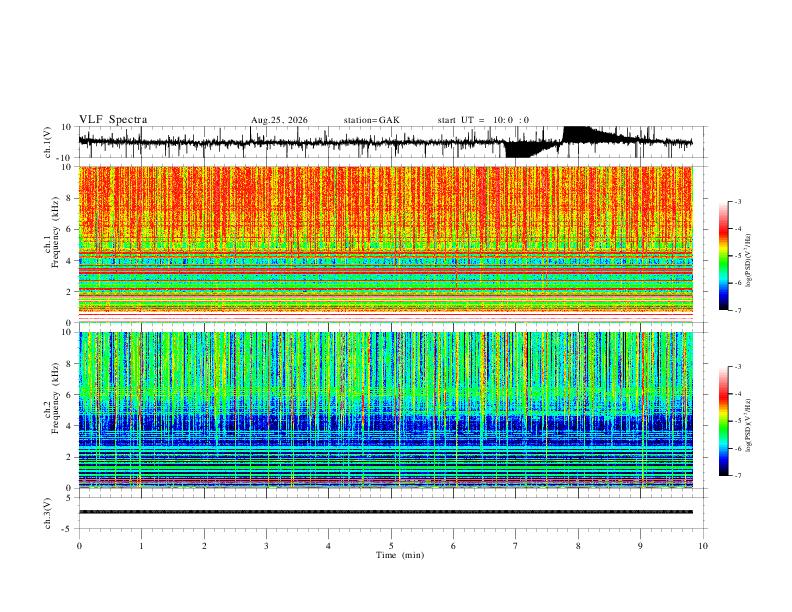Click time axis tick label "7"

pyautogui.click(x=516, y=546)
